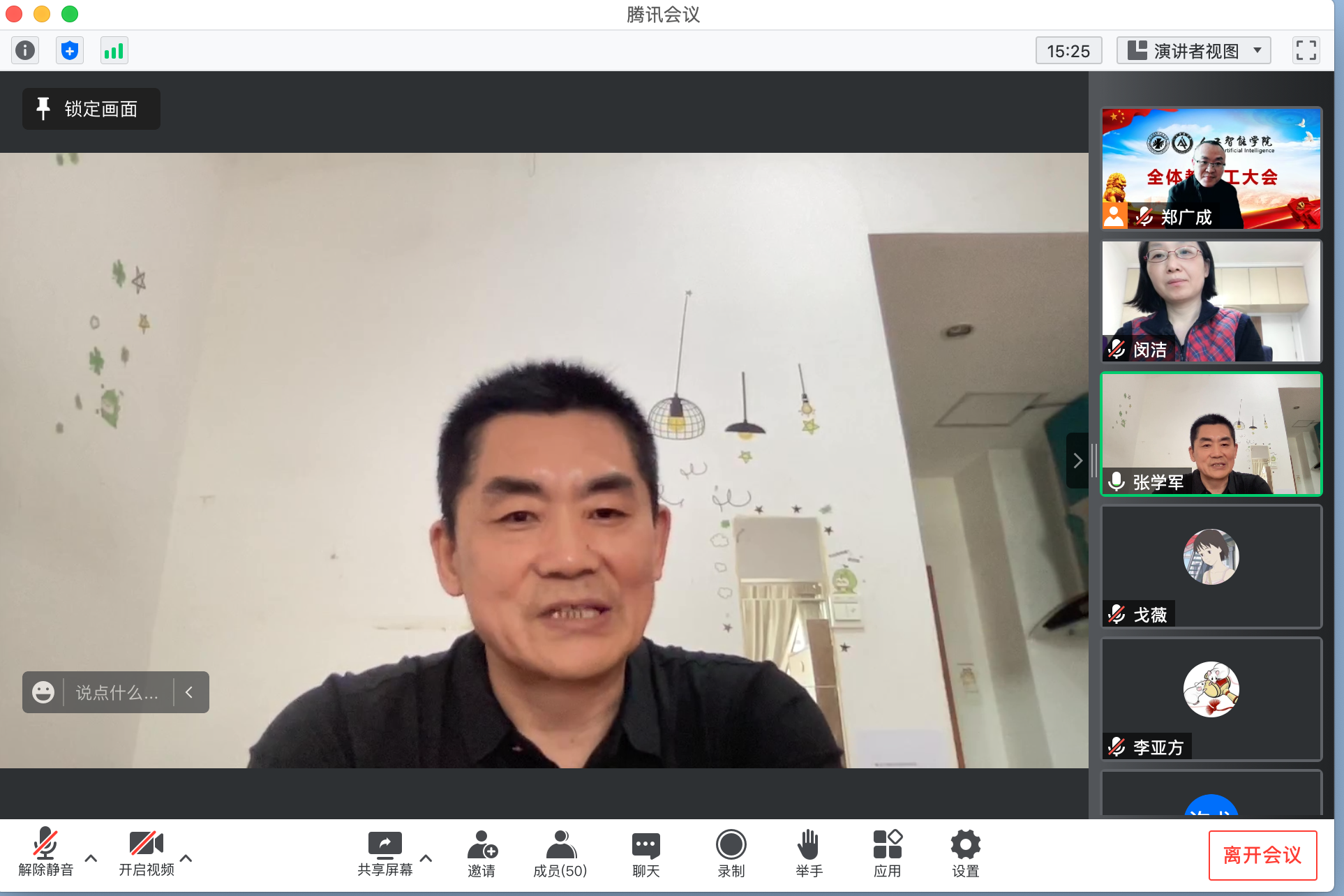The height and width of the screenshot is (896, 1344).
Task: Expand video options arrow next to camera
Action: (186, 858)
